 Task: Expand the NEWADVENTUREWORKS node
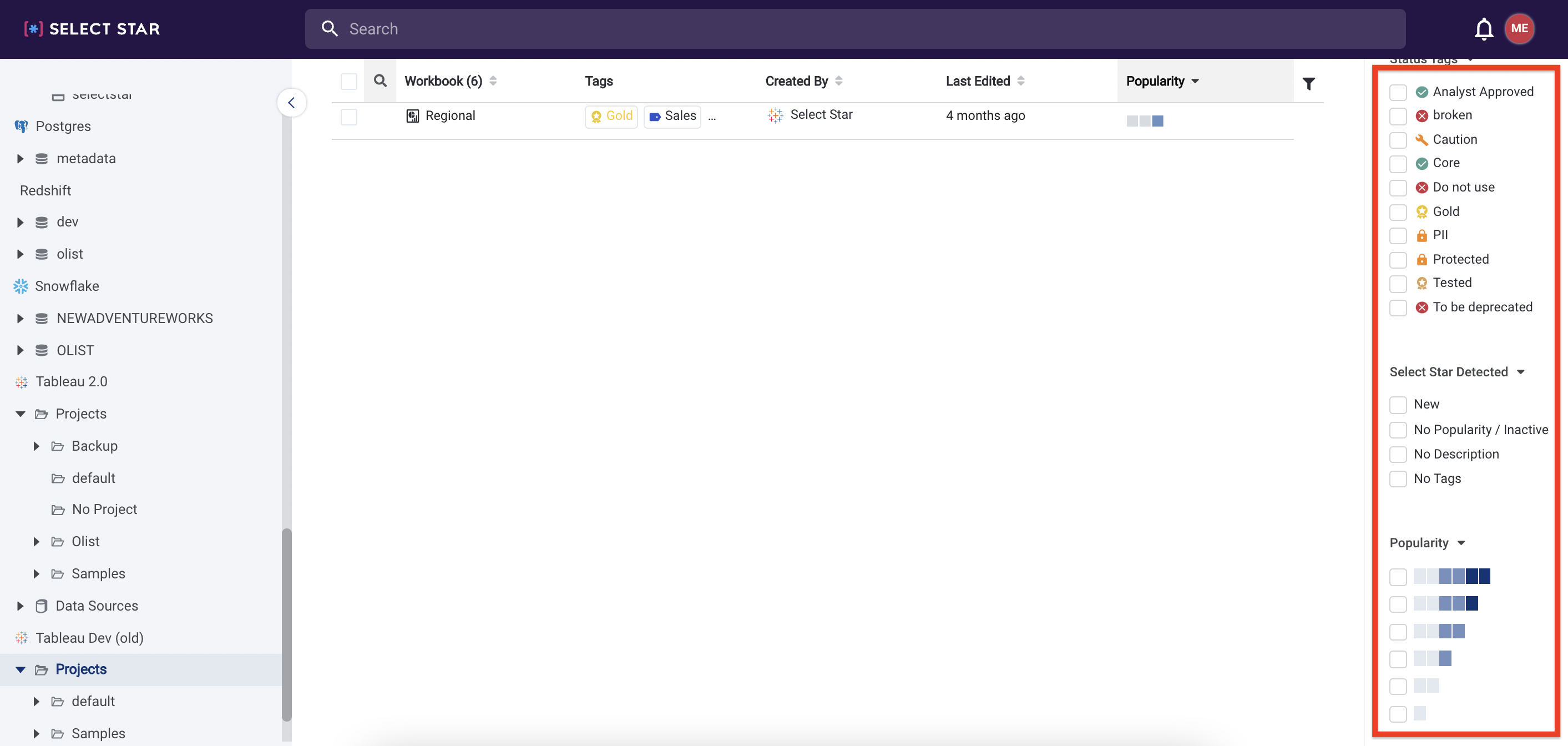20,319
